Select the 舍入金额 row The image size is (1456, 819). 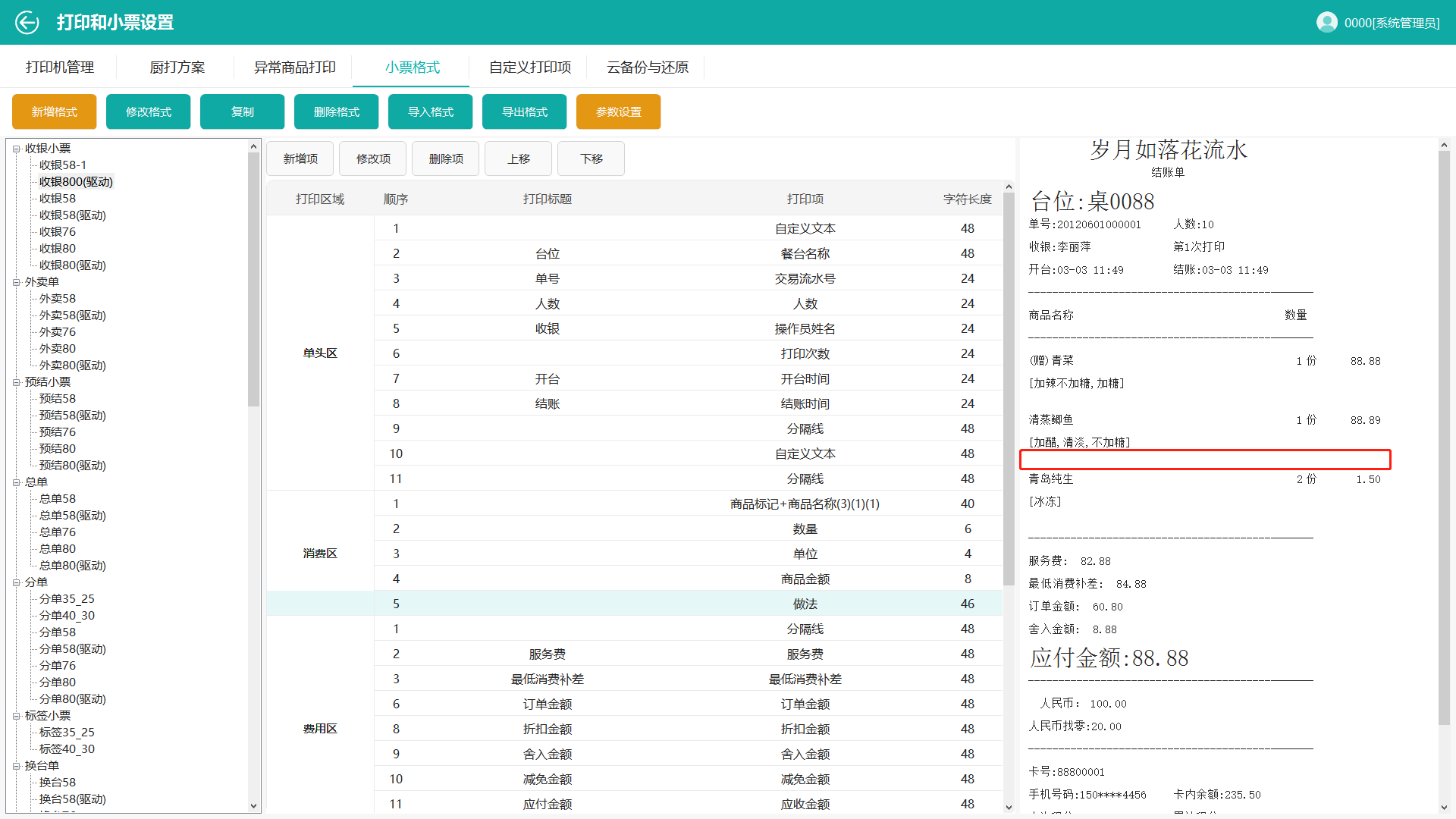coord(689,754)
